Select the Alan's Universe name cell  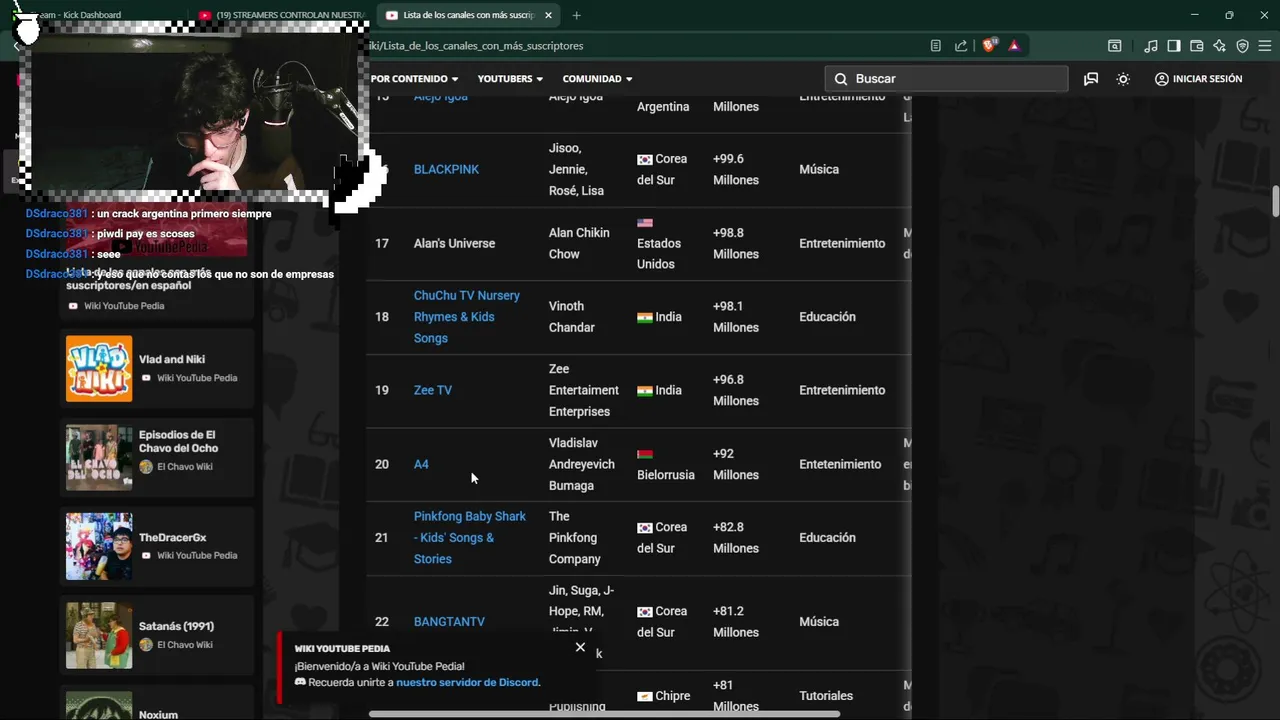coord(454,244)
